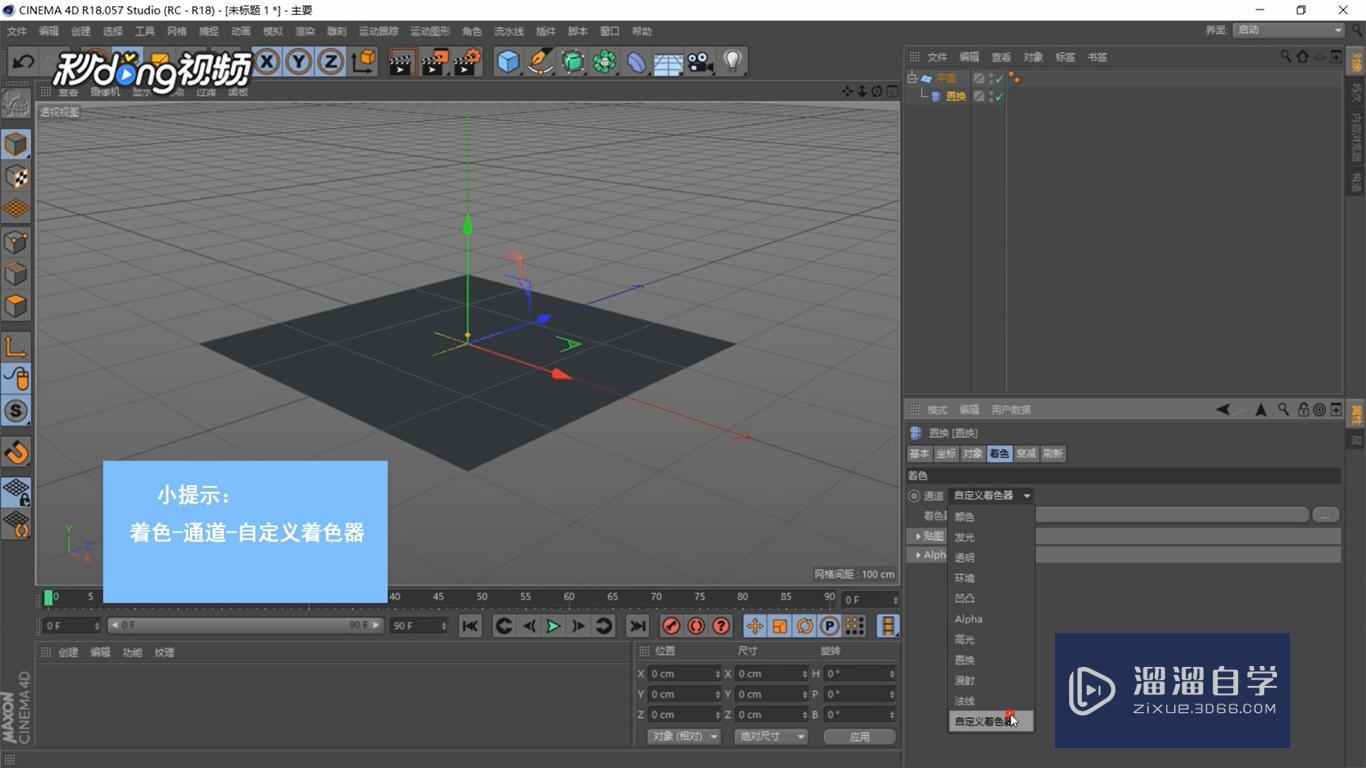
Task: Open the green array modeling objects icon
Action: (x=604, y=62)
